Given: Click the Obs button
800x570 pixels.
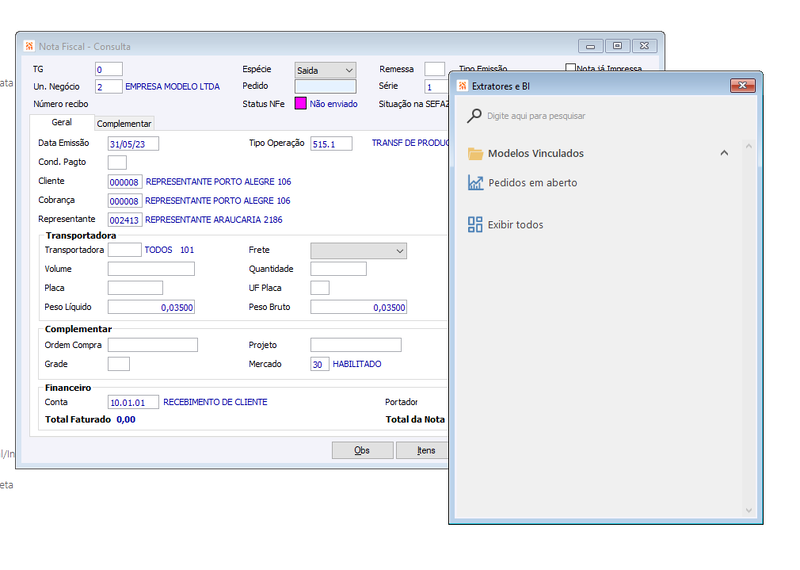Looking at the screenshot, I should tap(362, 450).
